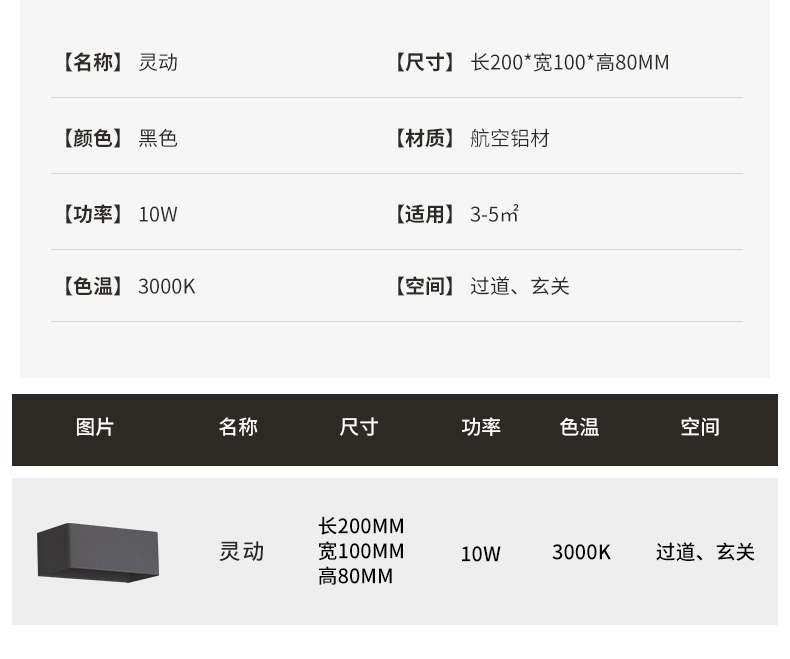The width and height of the screenshot is (790, 659).
Task: Click the 功率 column header
Action: click(481, 428)
